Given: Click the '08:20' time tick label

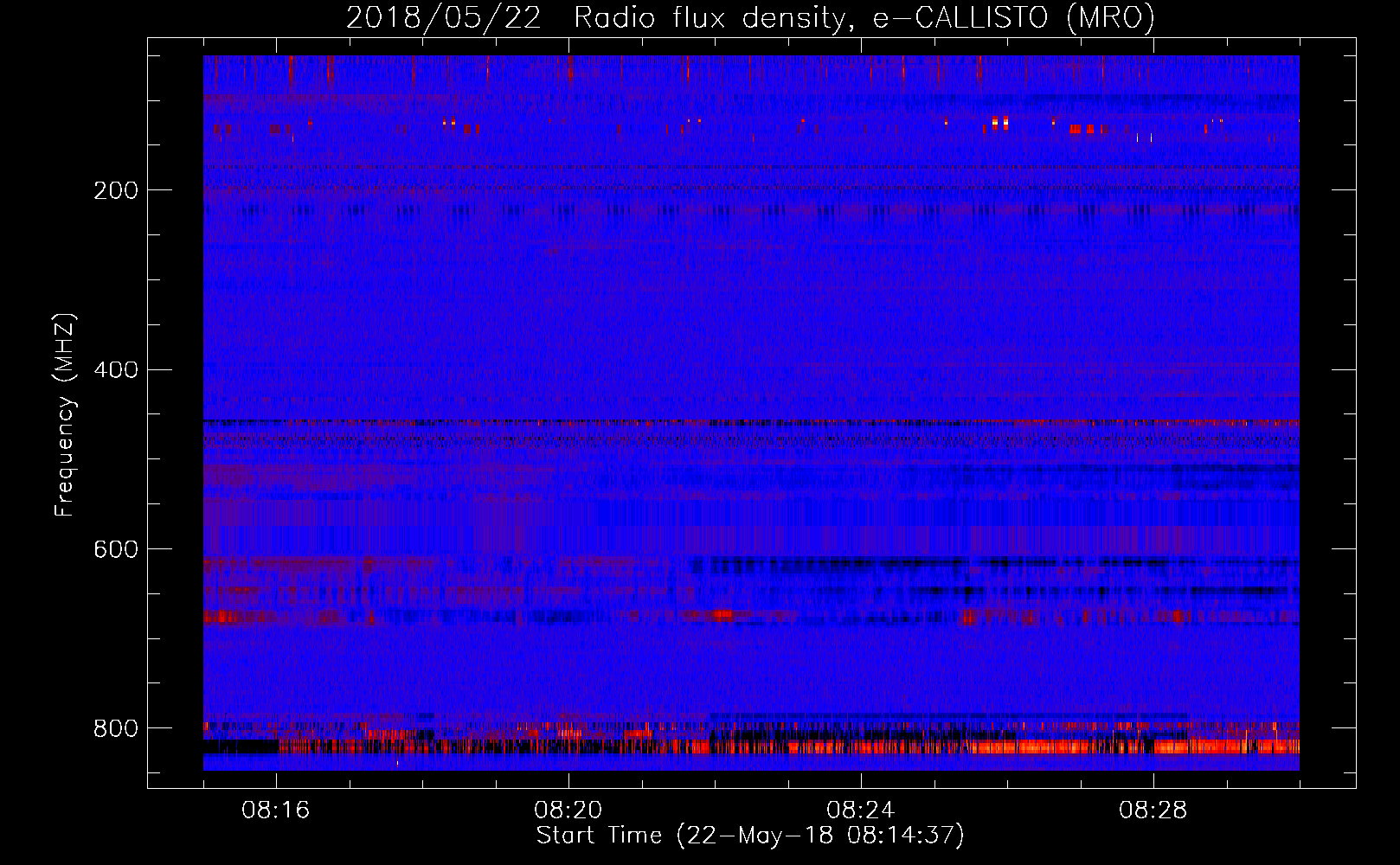Looking at the screenshot, I should tap(568, 811).
